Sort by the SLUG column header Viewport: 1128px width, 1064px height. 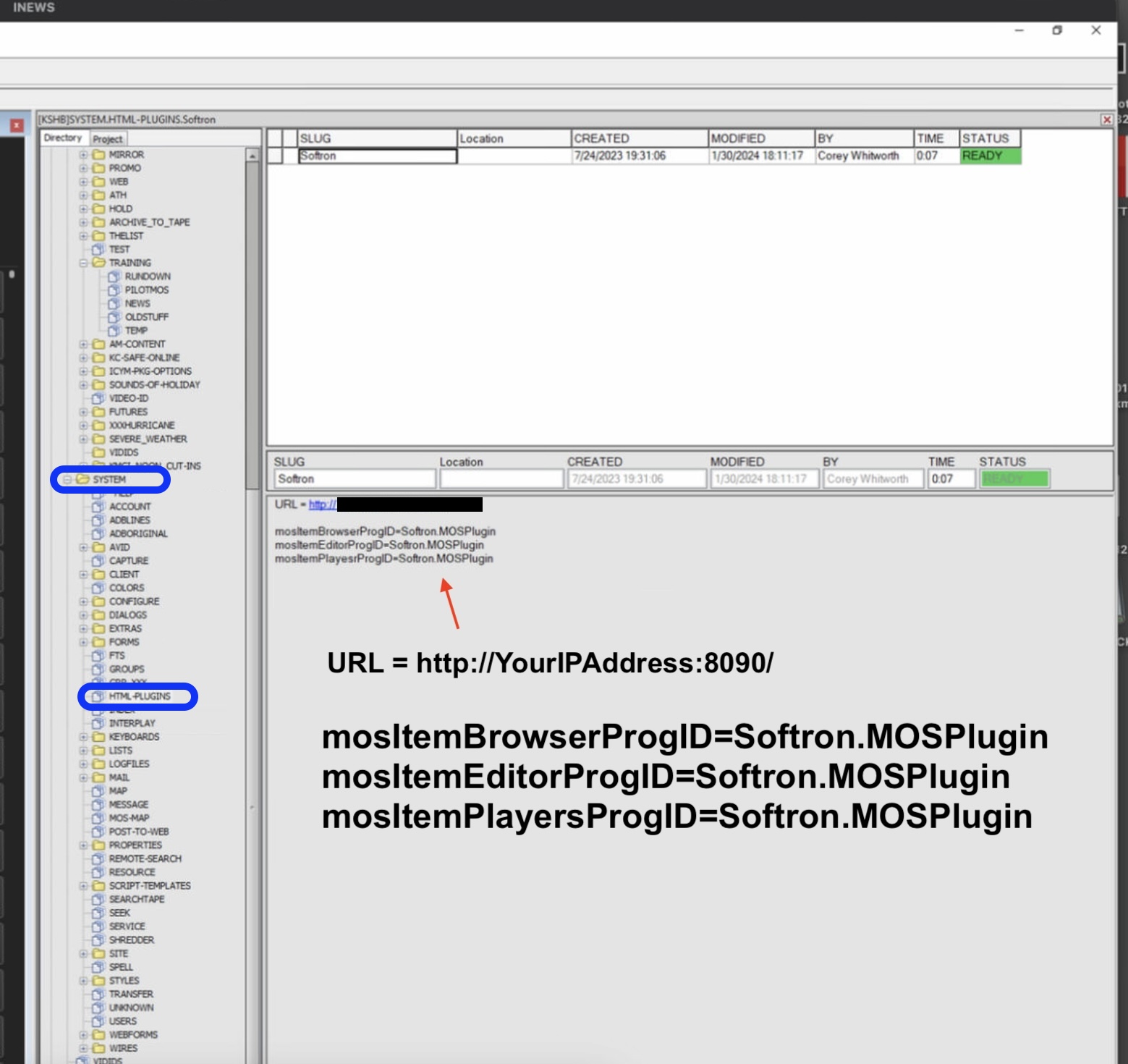pyautogui.click(x=377, y=138)
